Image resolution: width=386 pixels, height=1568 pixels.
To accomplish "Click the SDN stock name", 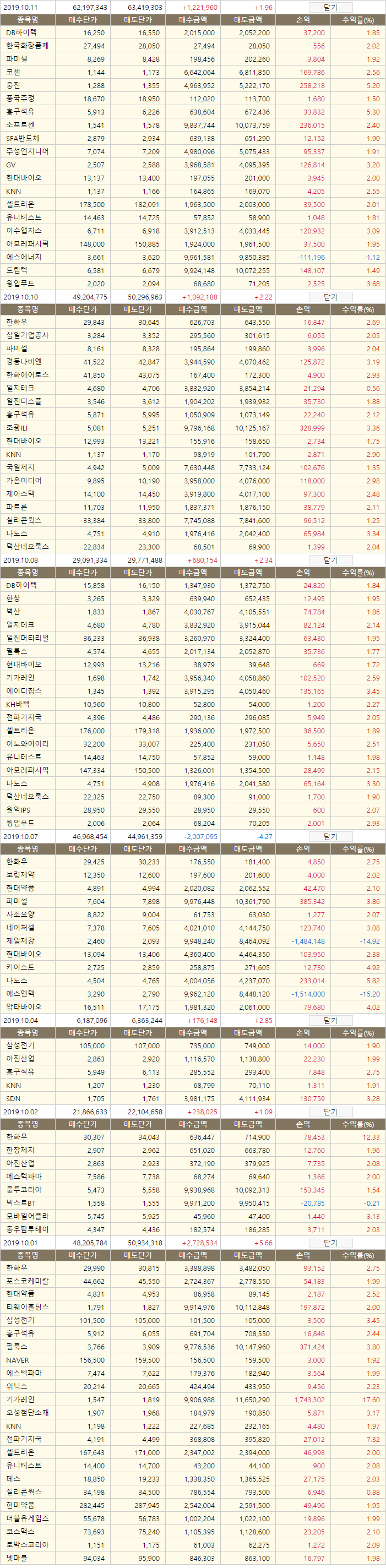I will [x=13, y=1099].
